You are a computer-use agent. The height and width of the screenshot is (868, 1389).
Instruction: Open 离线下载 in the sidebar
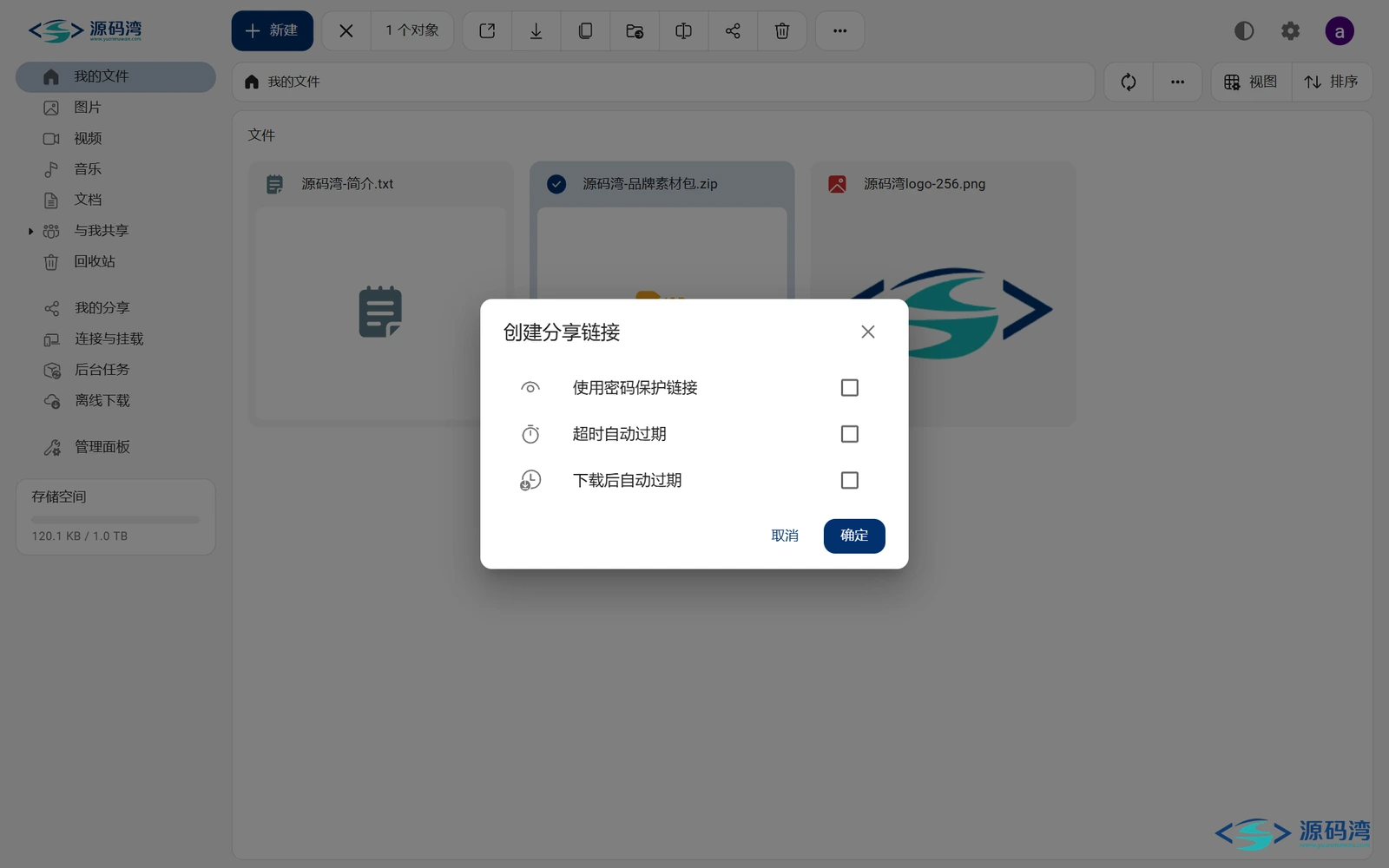point(115,401)
